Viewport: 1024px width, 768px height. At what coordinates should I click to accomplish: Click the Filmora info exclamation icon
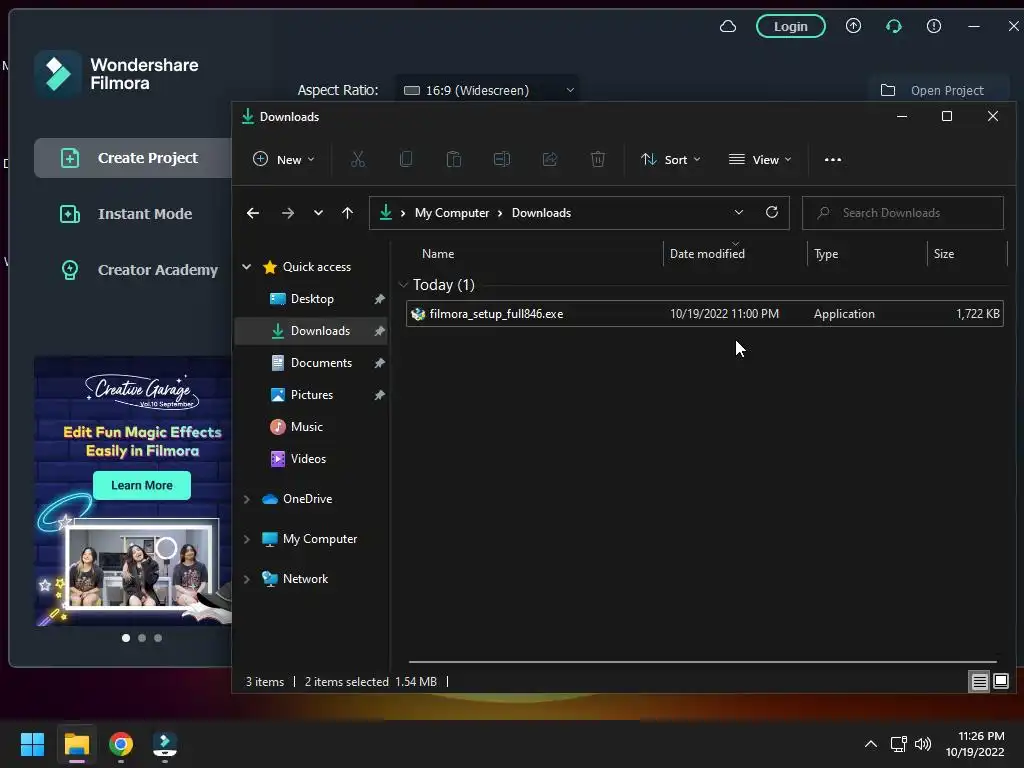click(934, 26)
